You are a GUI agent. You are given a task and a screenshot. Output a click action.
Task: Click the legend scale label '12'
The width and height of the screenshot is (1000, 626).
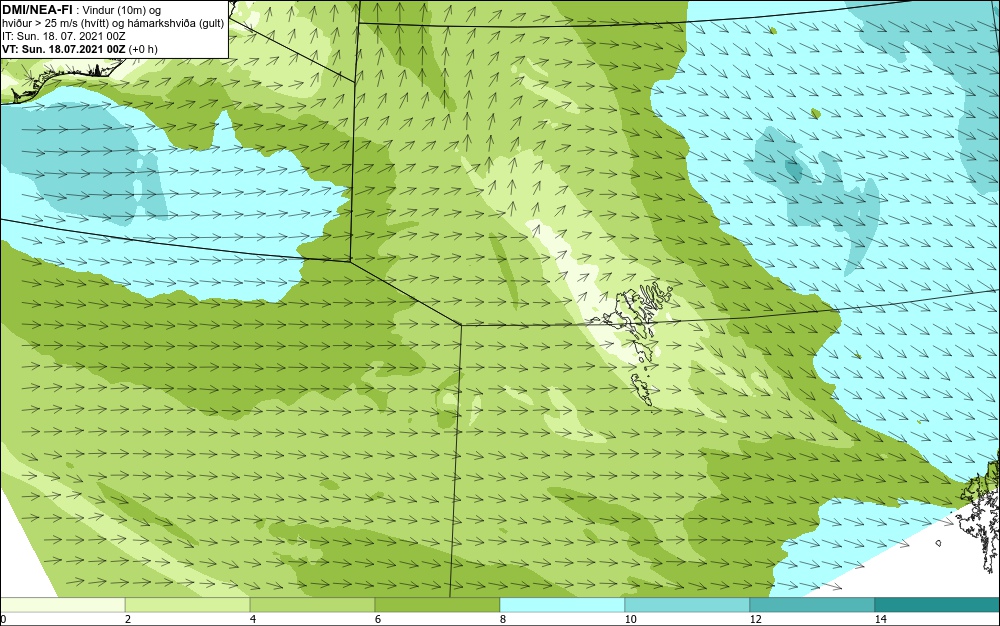point(755,619)
